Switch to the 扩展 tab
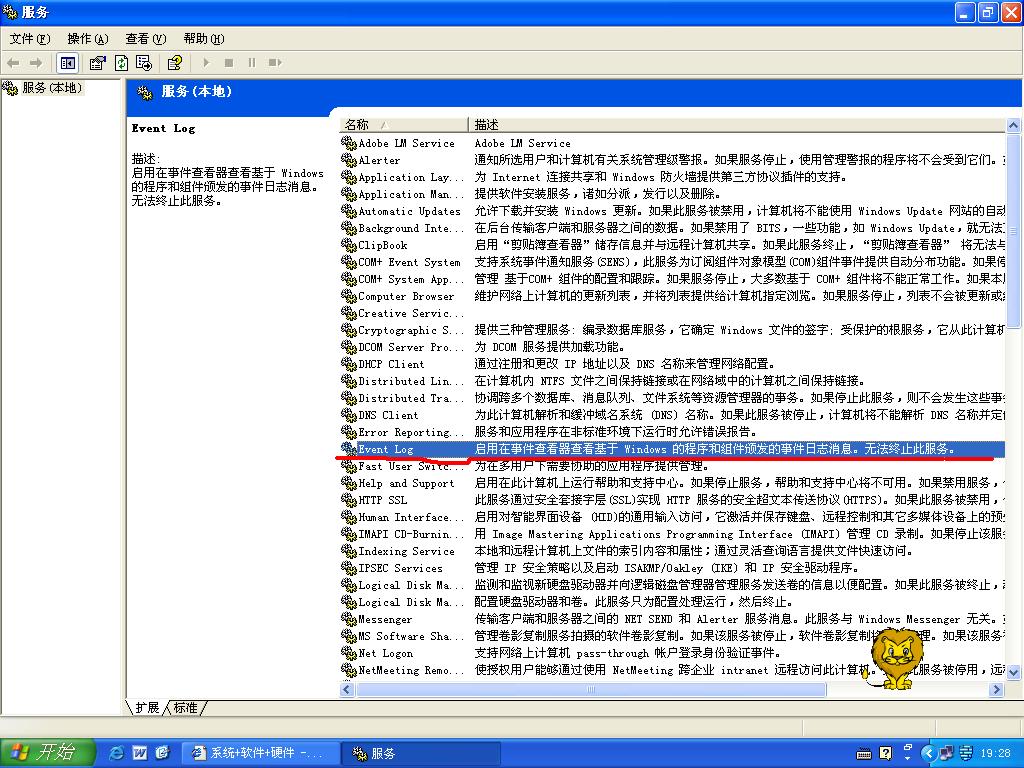Screen dimensions: 1024x768 tap(148, 707)
